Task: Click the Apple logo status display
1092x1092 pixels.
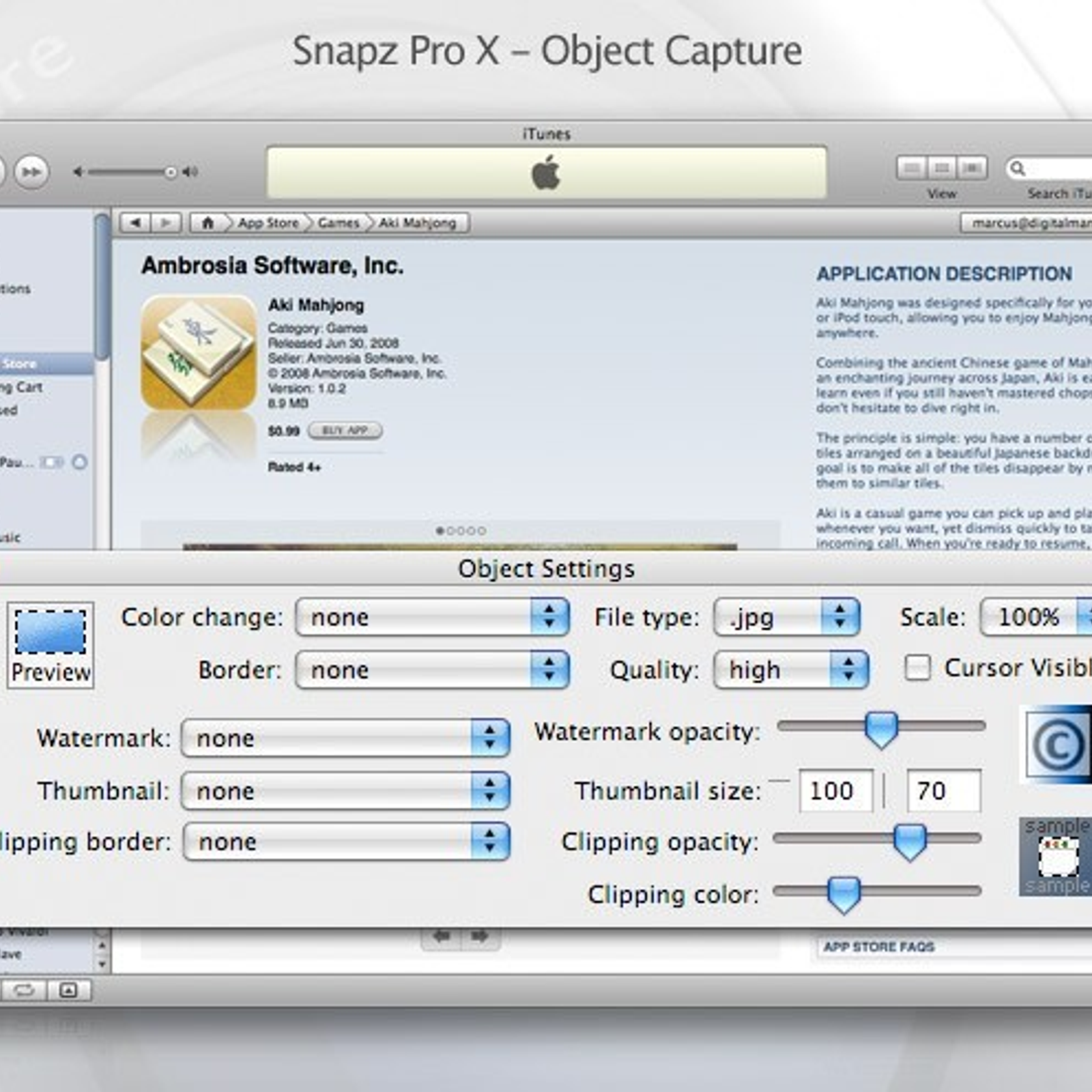Action: [x=546, y=172]
